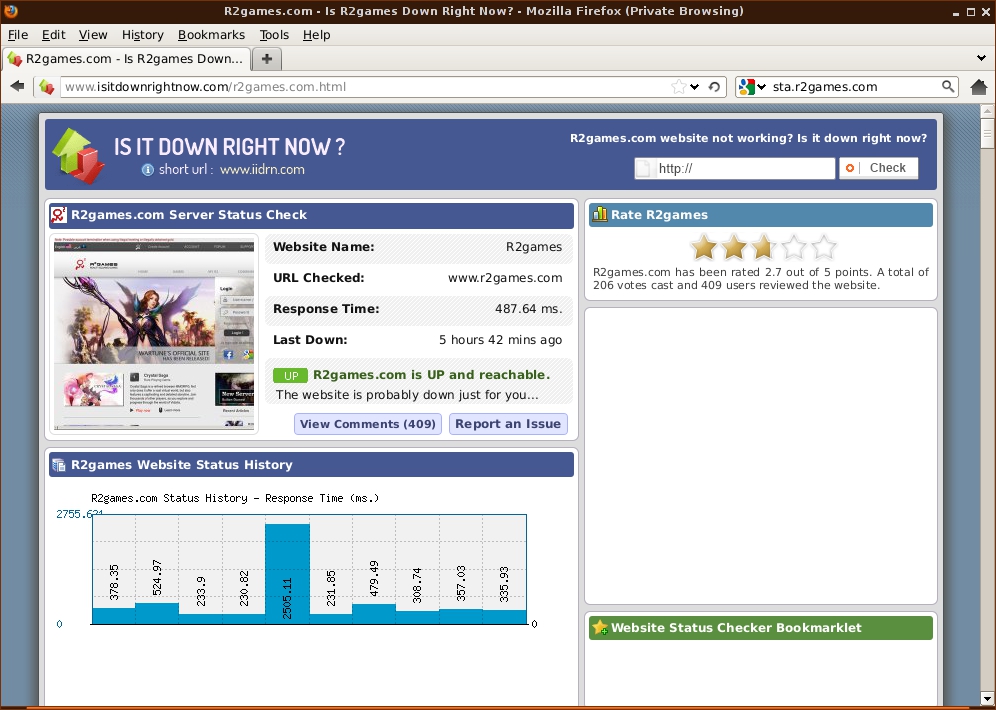Reload the page with the refresh icon
This screenshot has height=710, width=996.
(x=714, y=87)
